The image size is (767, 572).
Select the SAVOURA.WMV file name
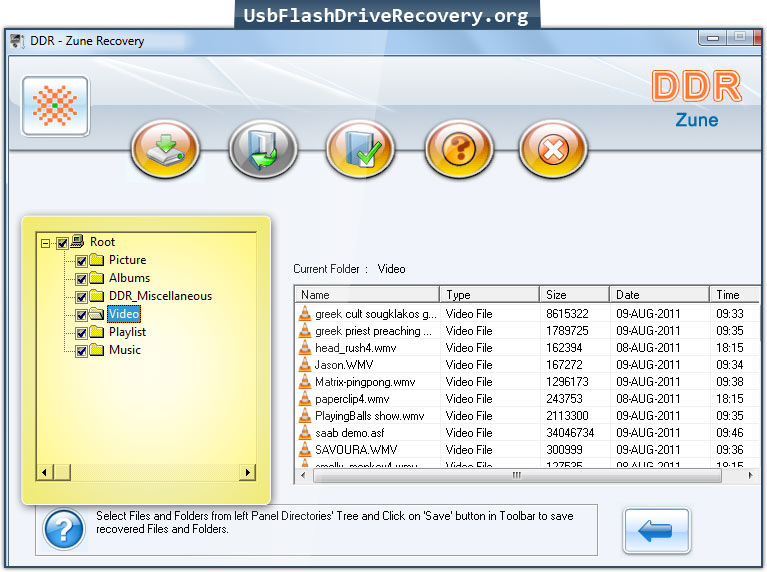pos(356,450)
